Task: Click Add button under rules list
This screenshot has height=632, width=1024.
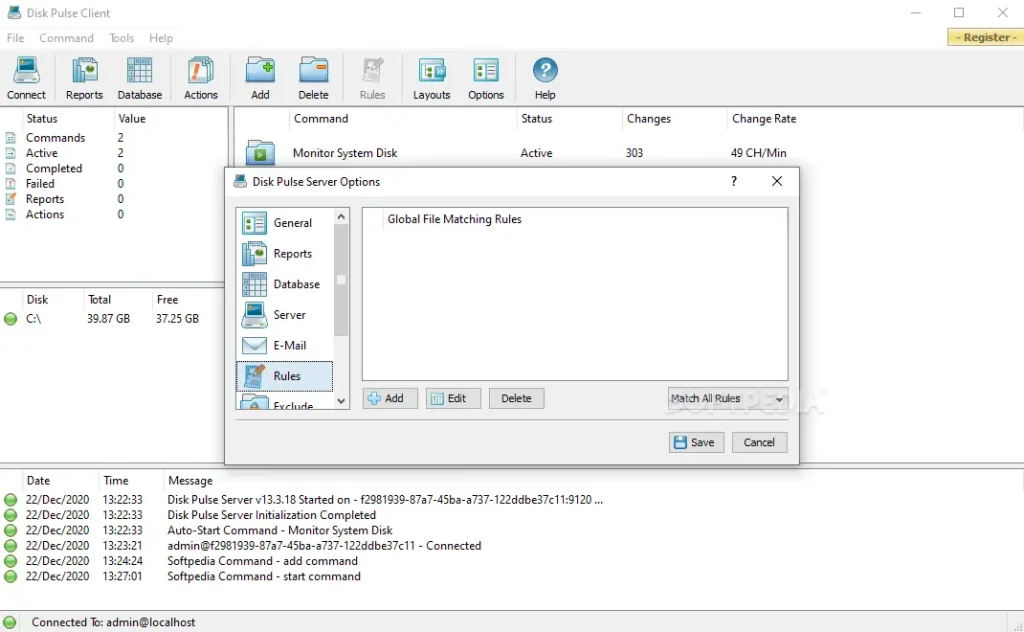Action: pos(390,398)
